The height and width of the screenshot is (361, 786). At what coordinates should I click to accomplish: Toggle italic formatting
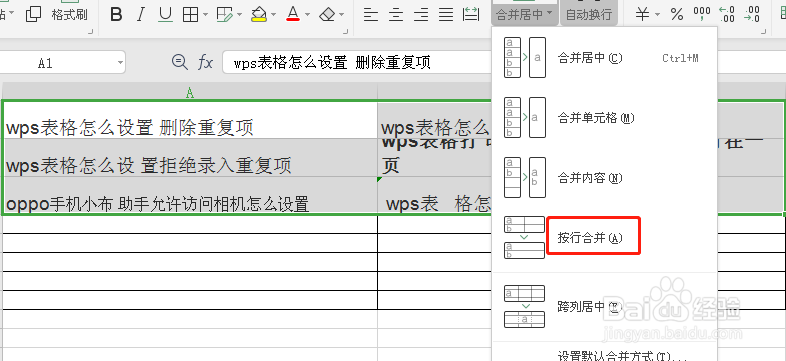[141, 15]
